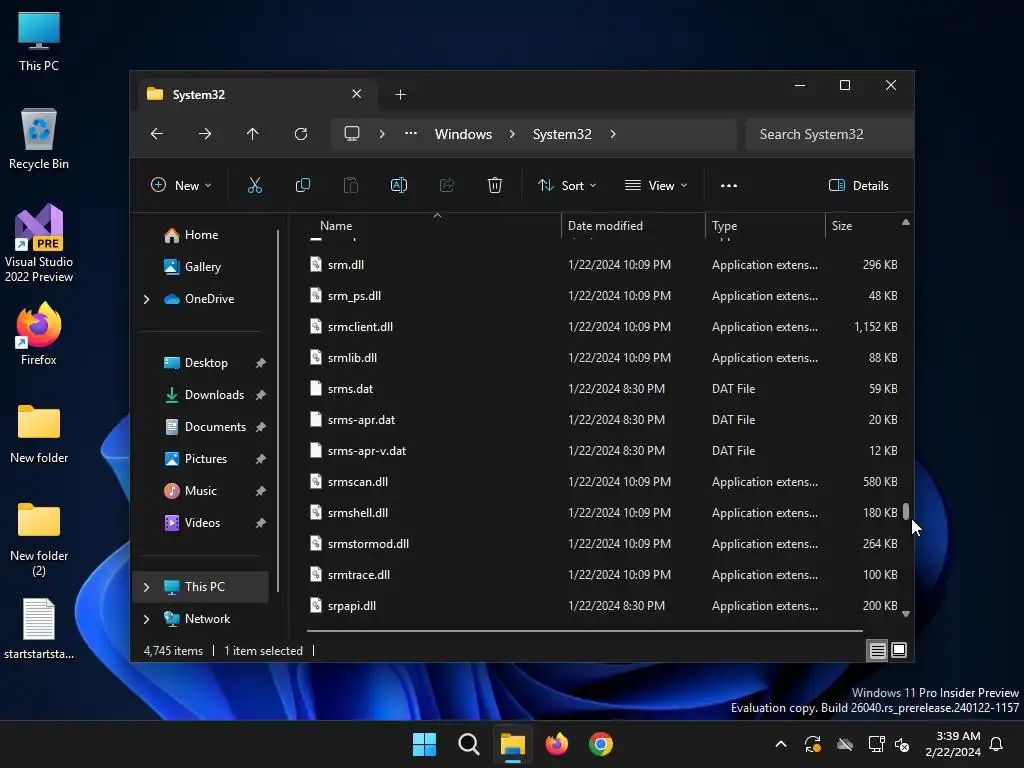Show hidden system tray icons chevron

point(781,744)
